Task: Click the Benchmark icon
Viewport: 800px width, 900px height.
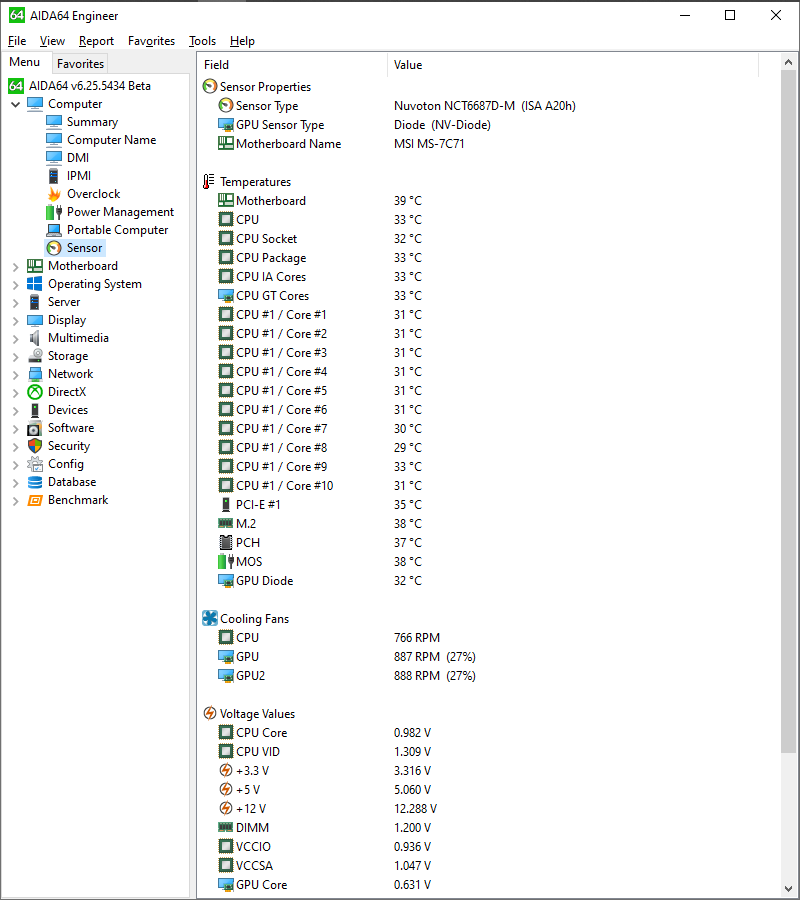Action: point(37,499)
